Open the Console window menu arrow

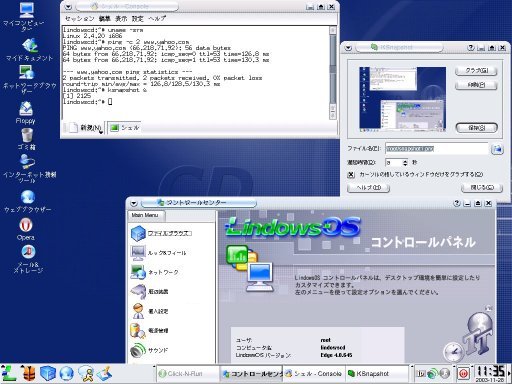point(68,7)
